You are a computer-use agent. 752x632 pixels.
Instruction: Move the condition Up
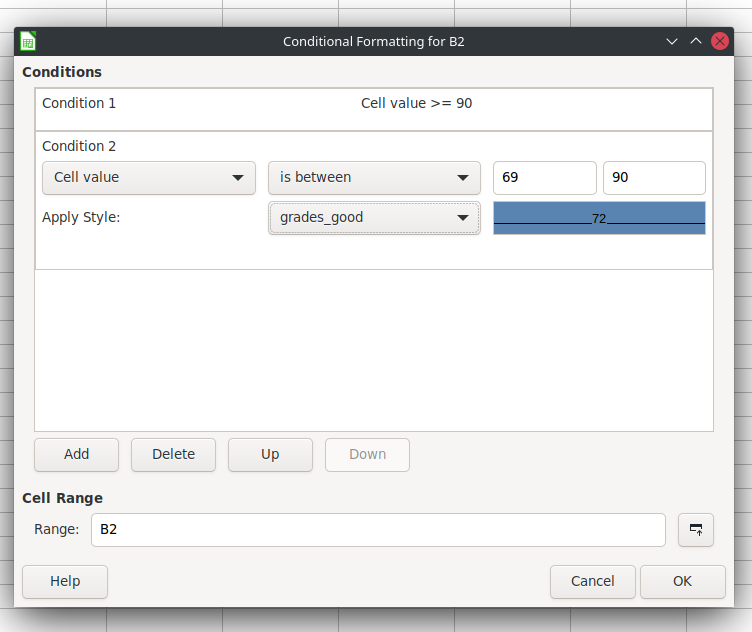click(270, 455)
